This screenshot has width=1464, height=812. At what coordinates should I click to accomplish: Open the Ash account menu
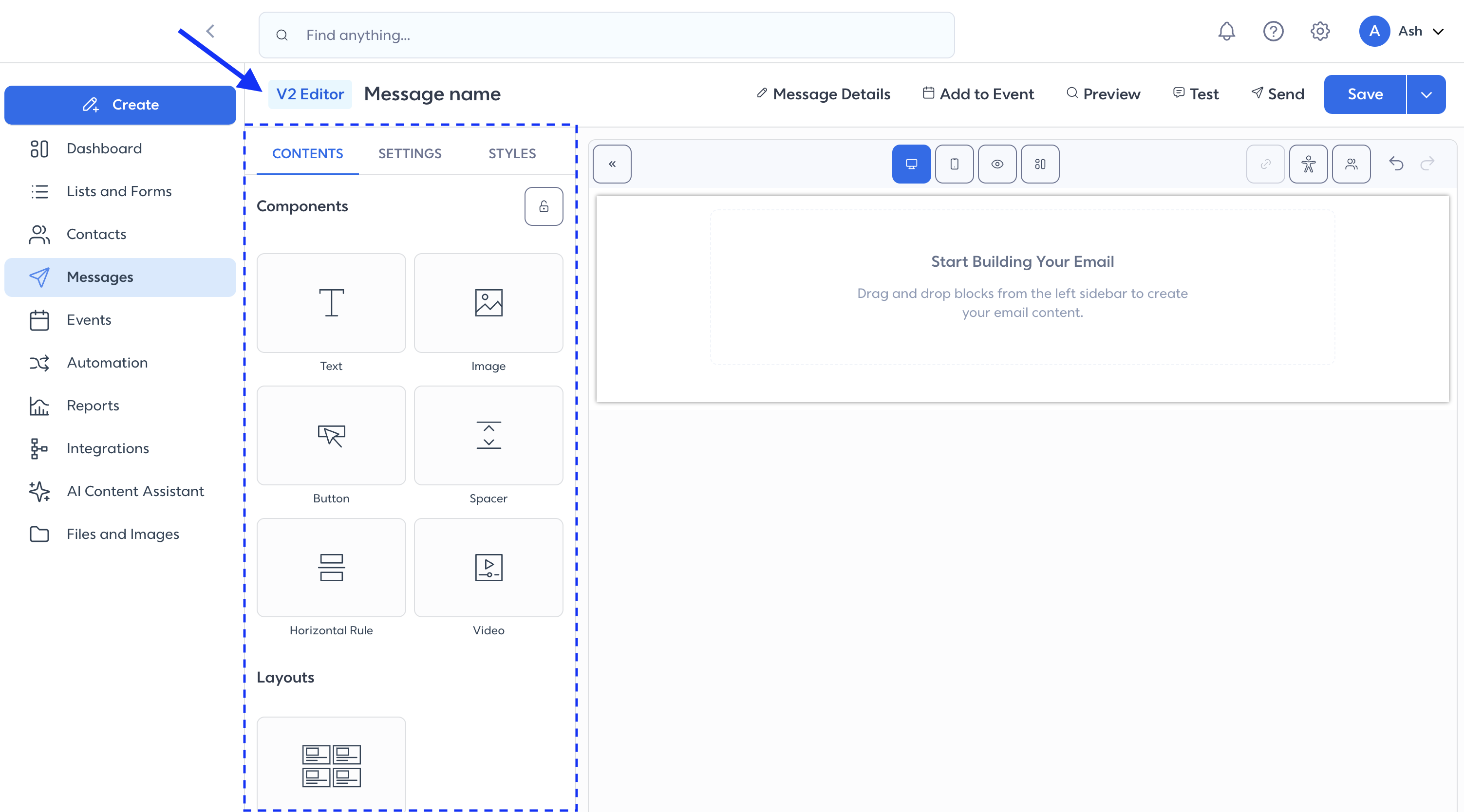pos(1402,31)
